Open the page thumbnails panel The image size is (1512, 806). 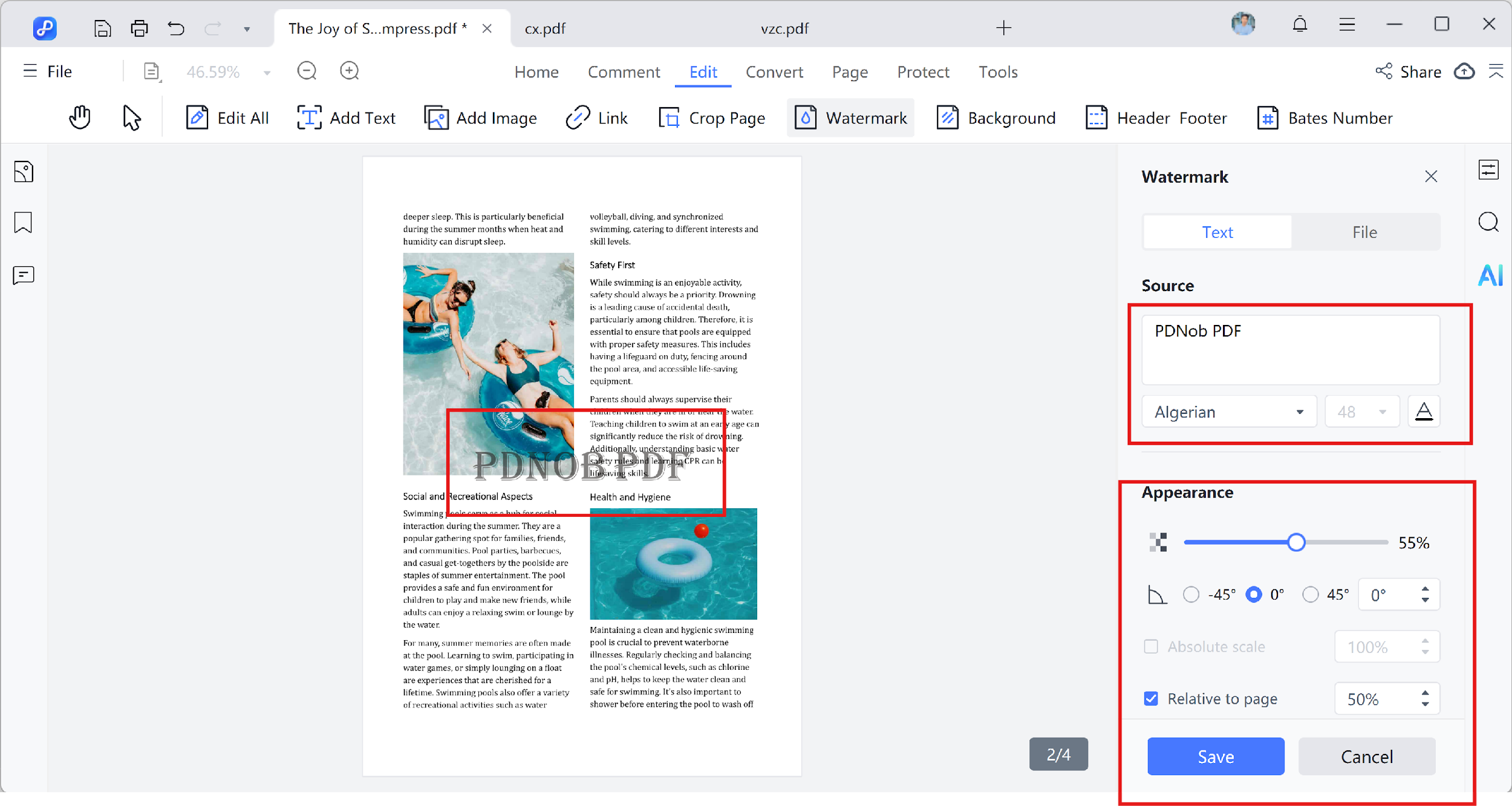click(24, 171)
